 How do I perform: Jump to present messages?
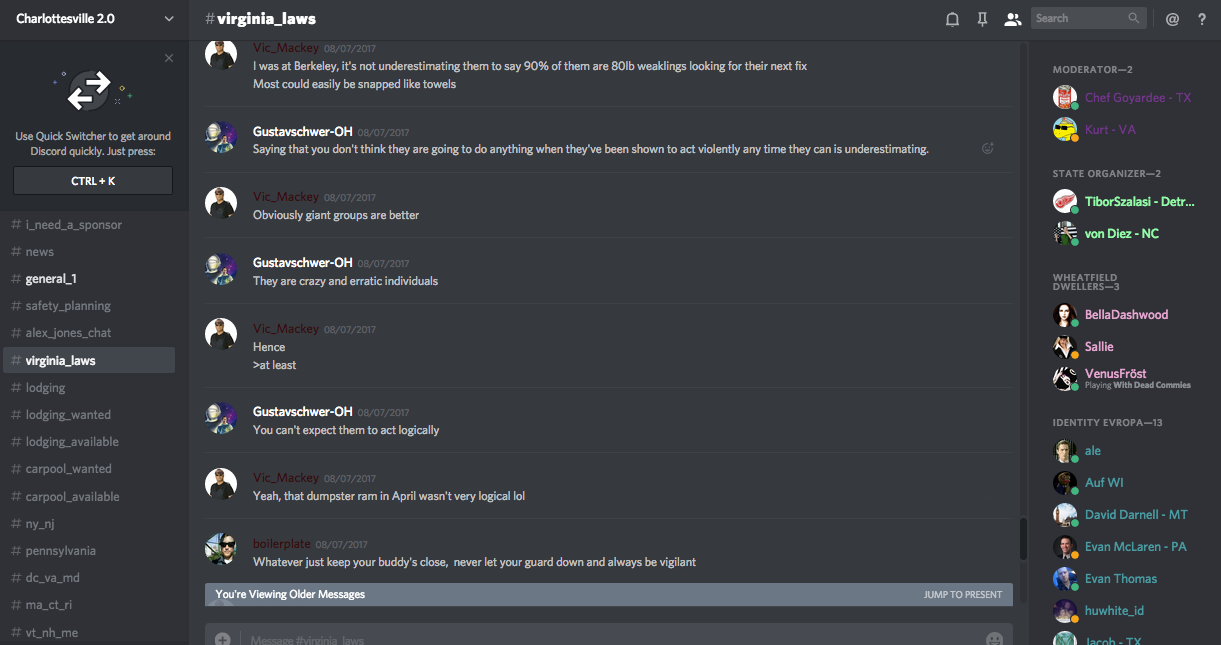(x=962, y=595)
